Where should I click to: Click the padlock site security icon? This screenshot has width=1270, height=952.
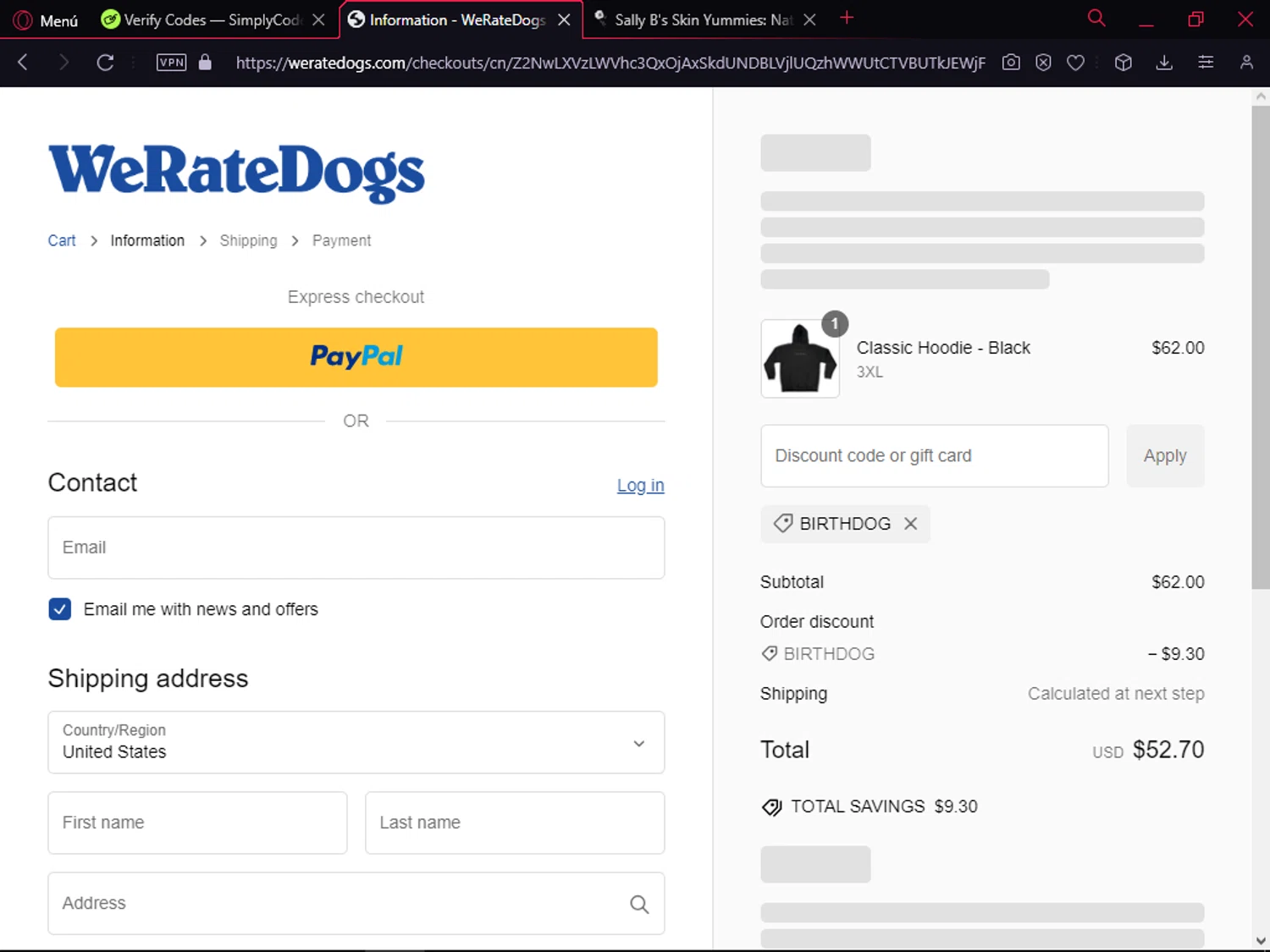205,62
